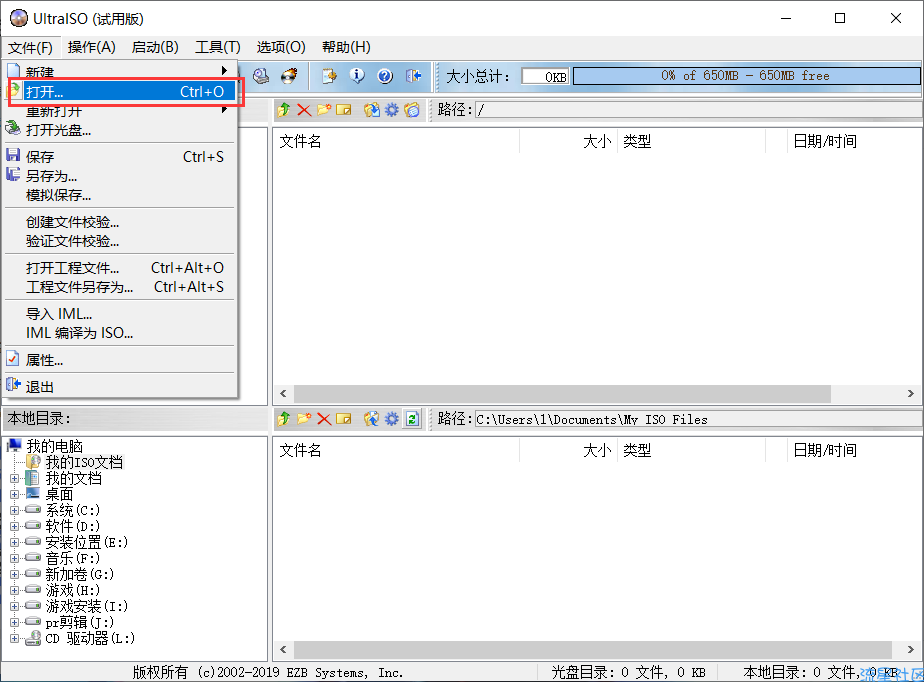Open the 操作(A) menu
The width and height of the screenshot is (924, 682).
click(x=91, y=47)
